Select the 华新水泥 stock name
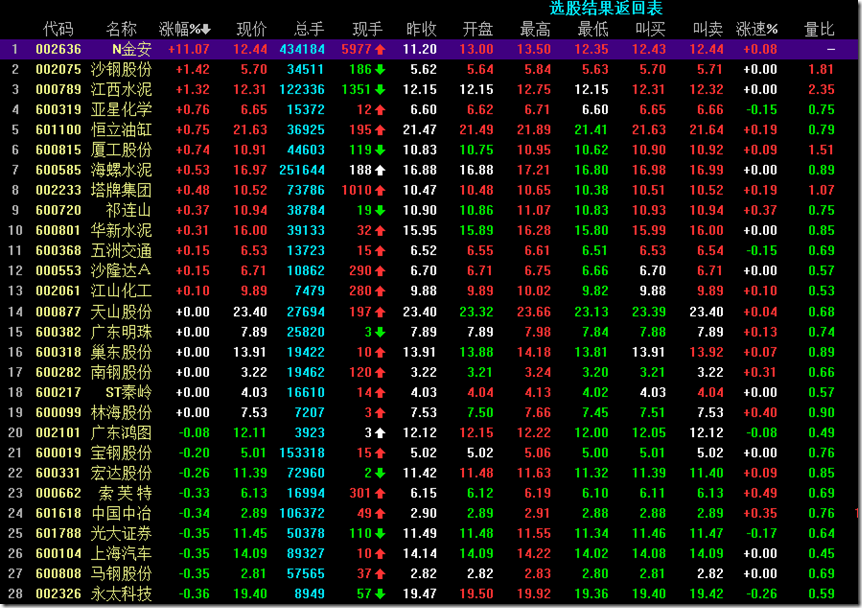 pyautogui.click(x=121, y=230)
